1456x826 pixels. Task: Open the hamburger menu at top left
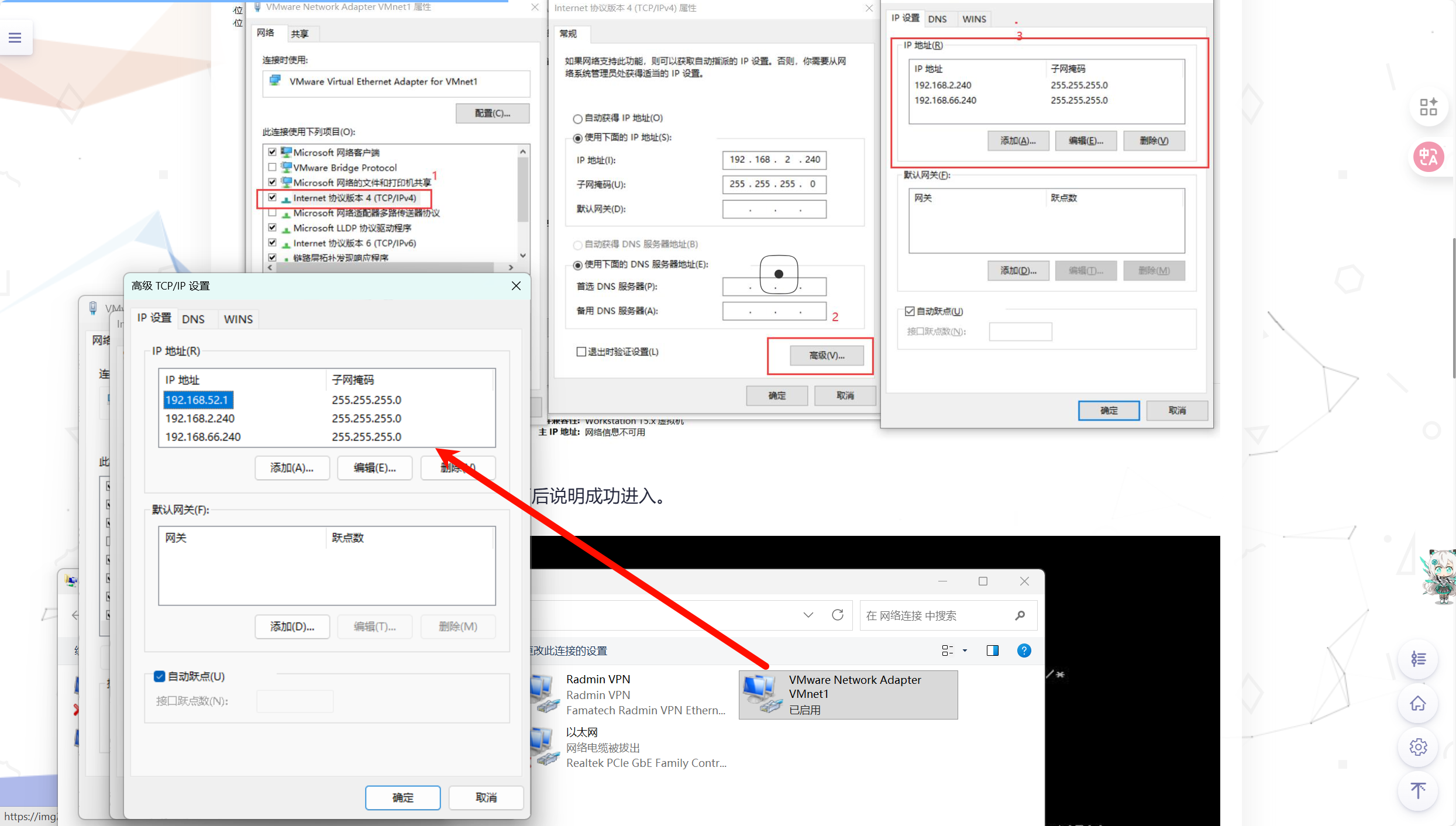[15, 37]
